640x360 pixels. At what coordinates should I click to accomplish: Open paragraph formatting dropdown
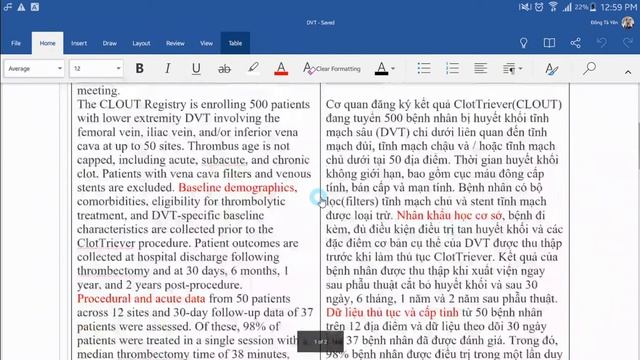tap(512, 69)
